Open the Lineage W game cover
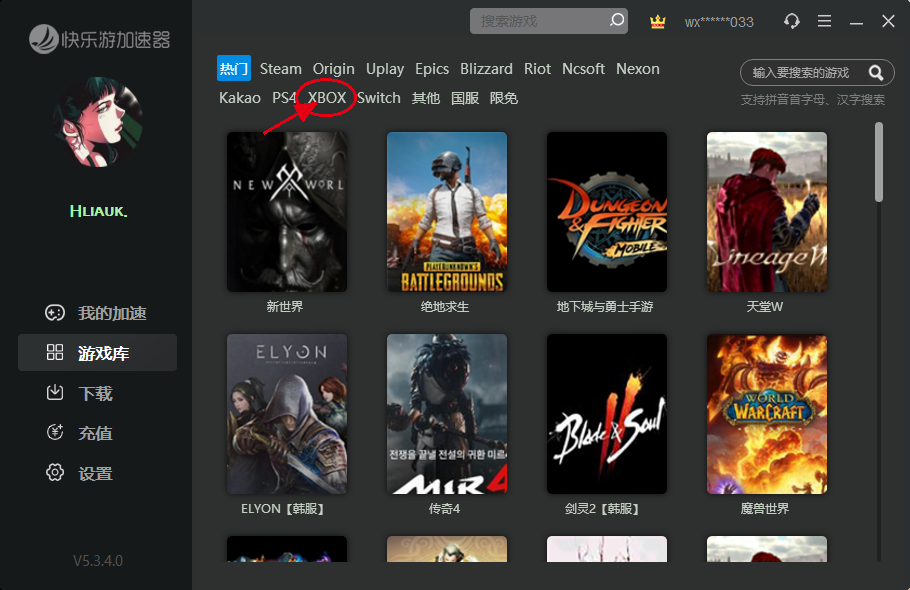Viewport: 910px width, 590px height. [x=767, y=212]
